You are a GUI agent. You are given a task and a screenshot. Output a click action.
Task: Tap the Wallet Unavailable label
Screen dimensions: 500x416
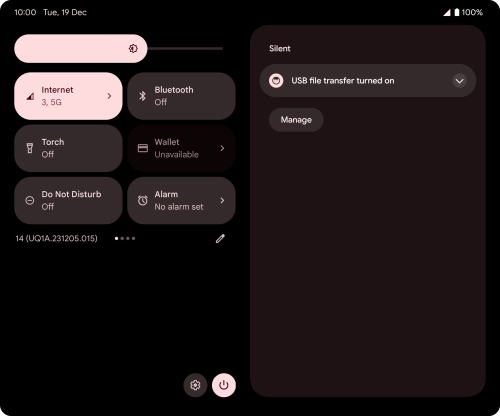click(x=177, y=154)
